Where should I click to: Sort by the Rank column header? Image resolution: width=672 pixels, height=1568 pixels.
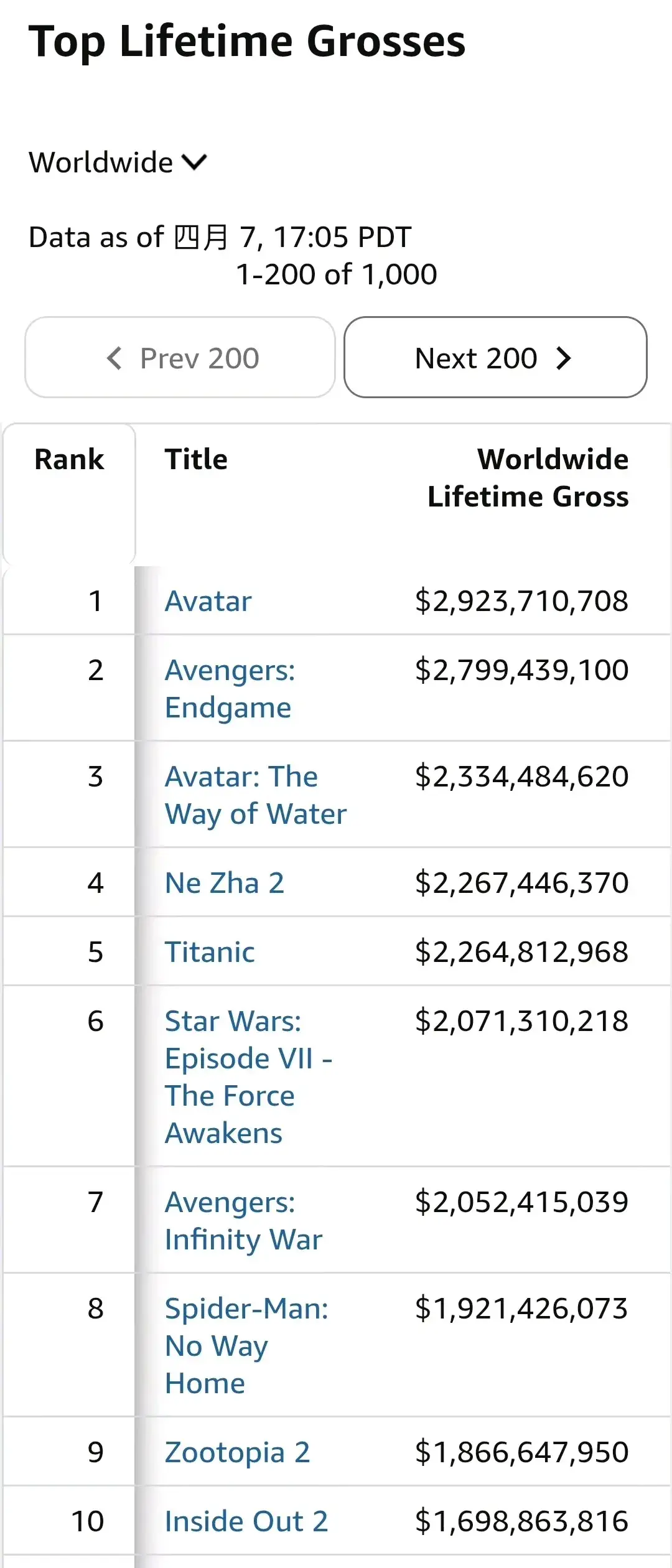tap(69, 459)
